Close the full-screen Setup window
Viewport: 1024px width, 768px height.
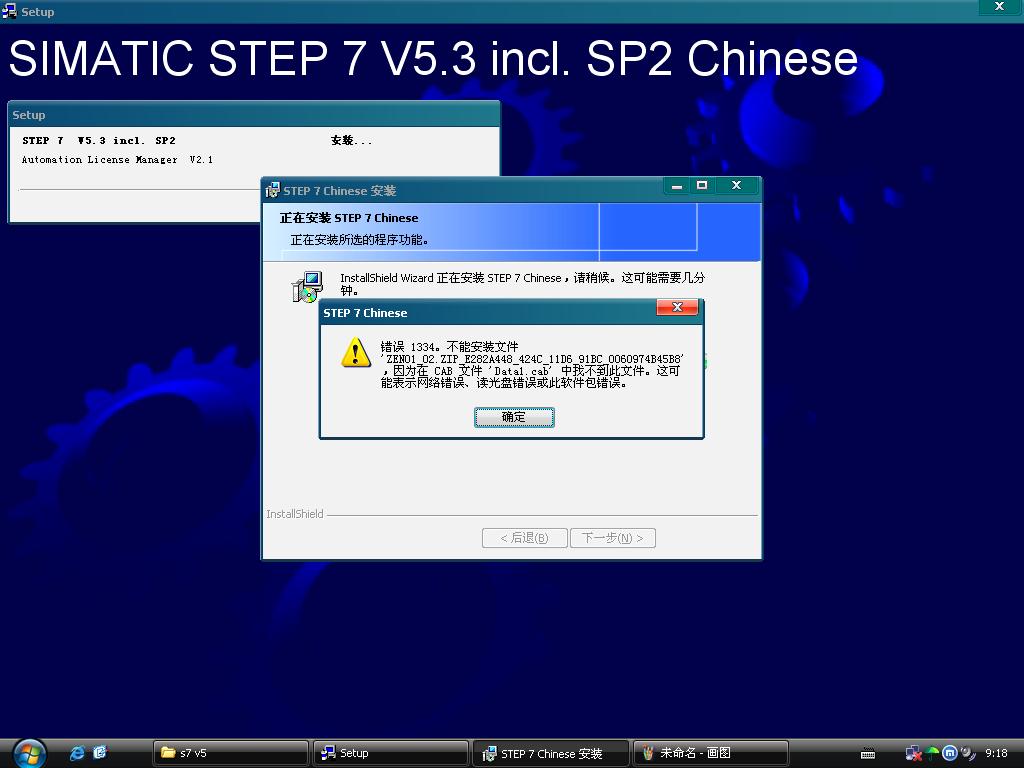[999, 7]
